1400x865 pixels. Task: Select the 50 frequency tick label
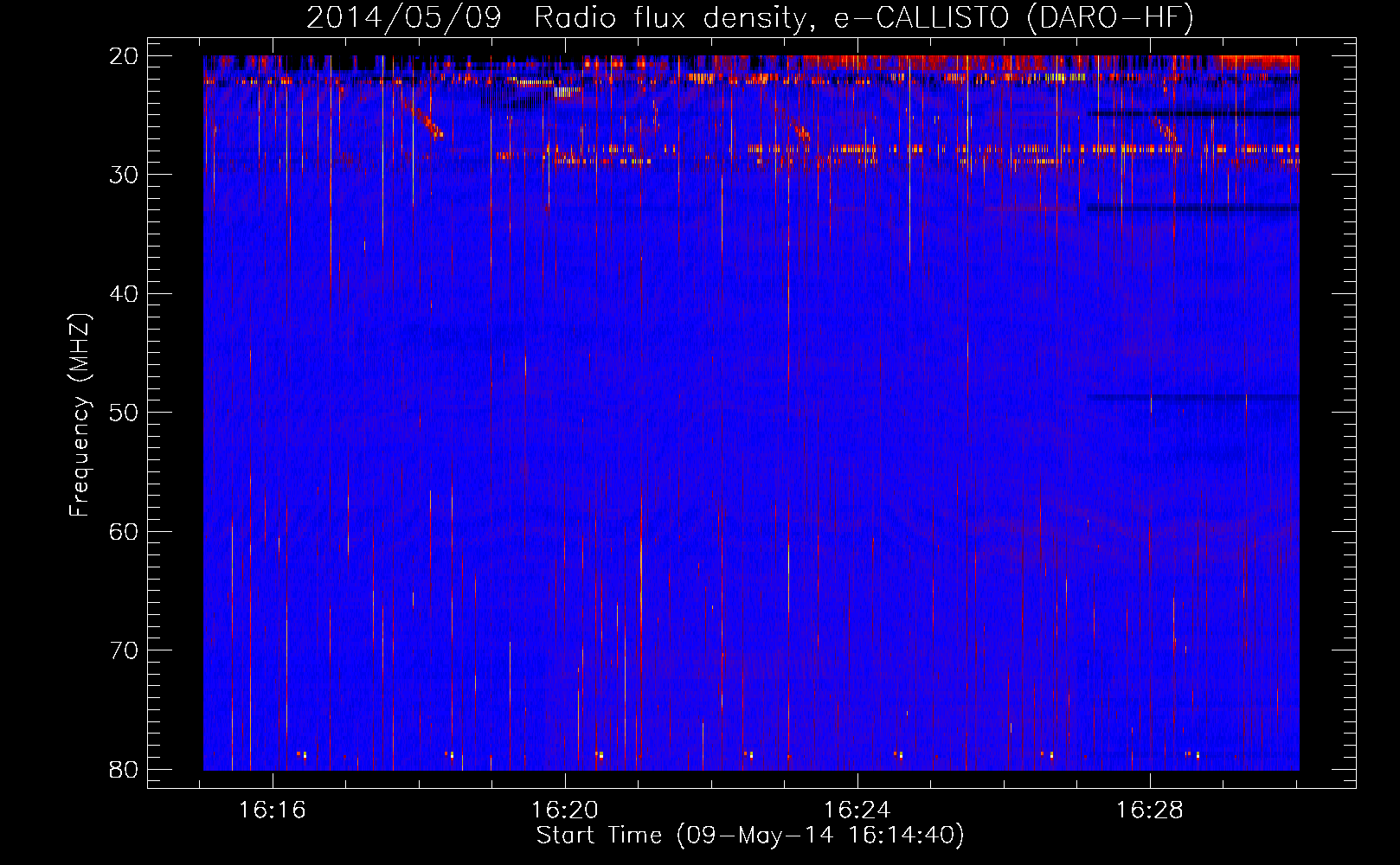tap(124, 412)
